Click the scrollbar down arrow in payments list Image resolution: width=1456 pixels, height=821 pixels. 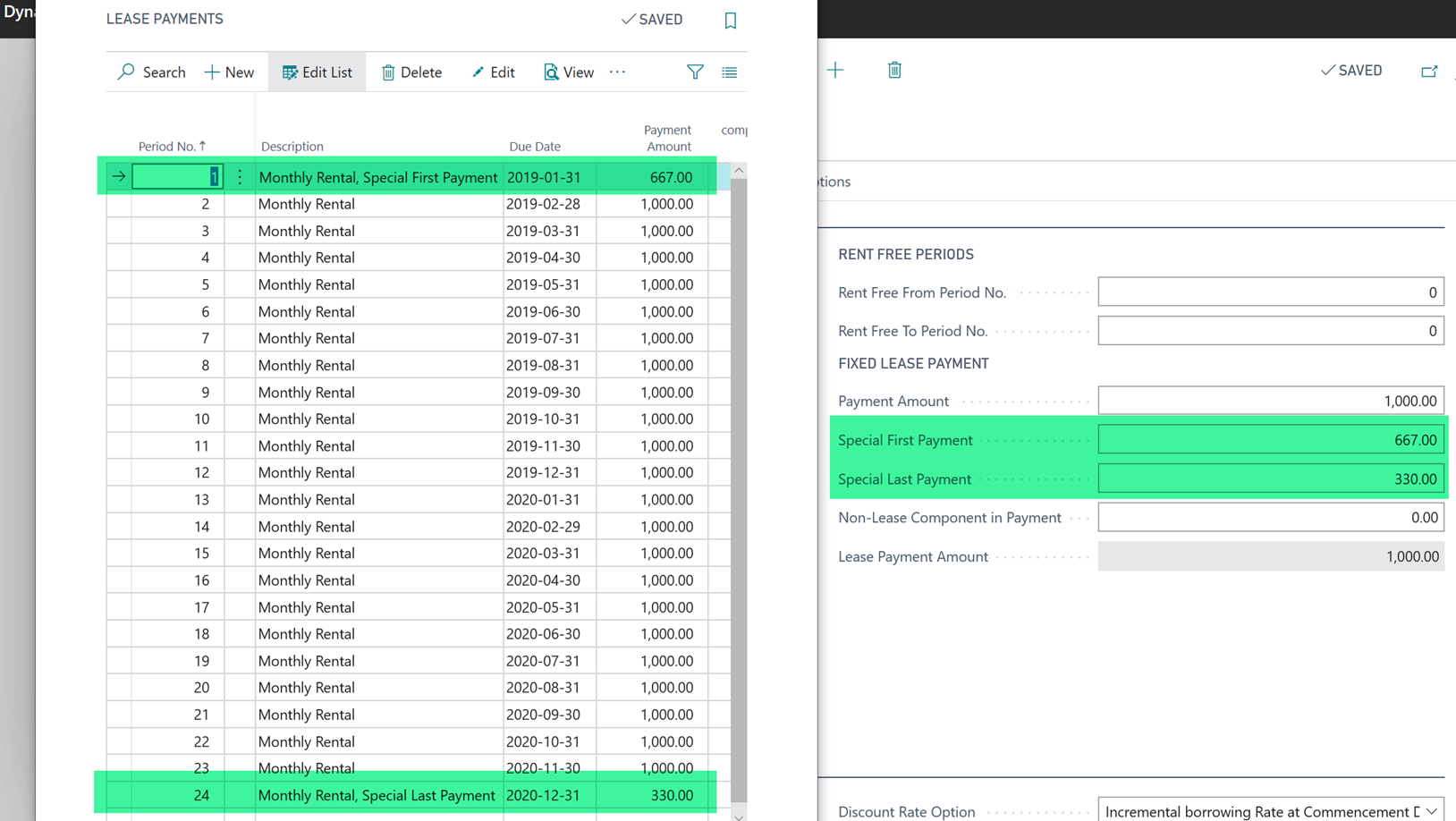pos(739,816)
